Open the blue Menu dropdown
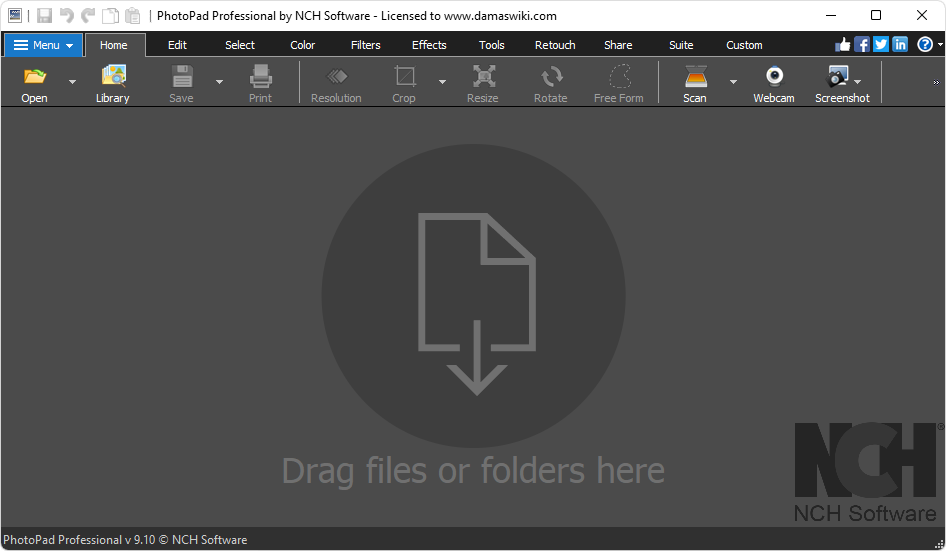The width and height of the screenshot is (946, 551). [43, 45]
